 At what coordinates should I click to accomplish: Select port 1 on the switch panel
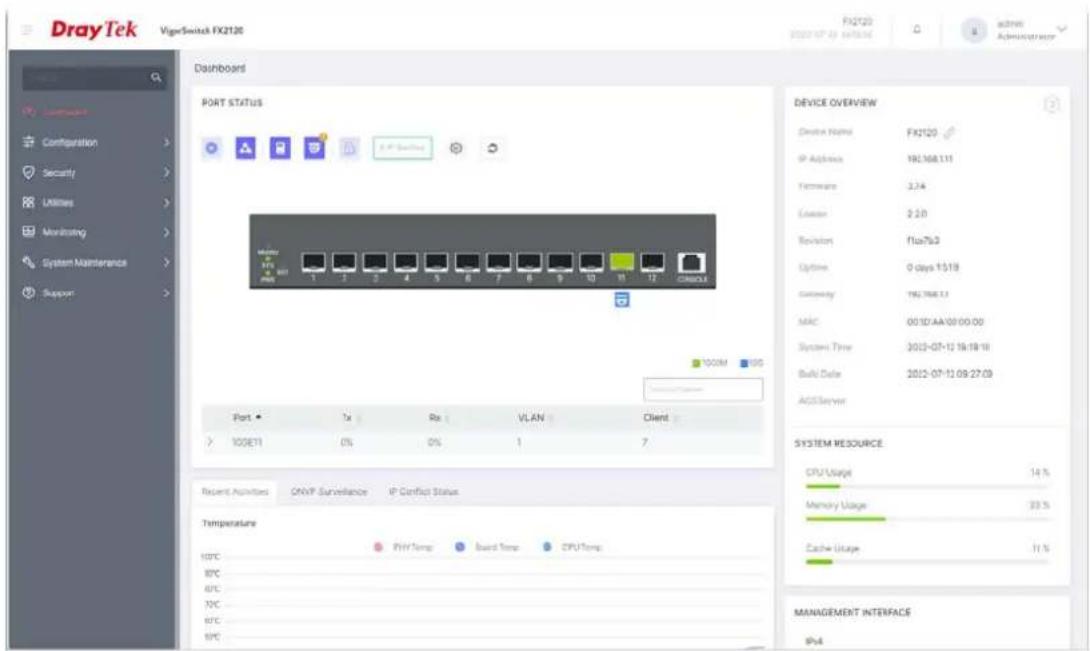click(314, 263)
